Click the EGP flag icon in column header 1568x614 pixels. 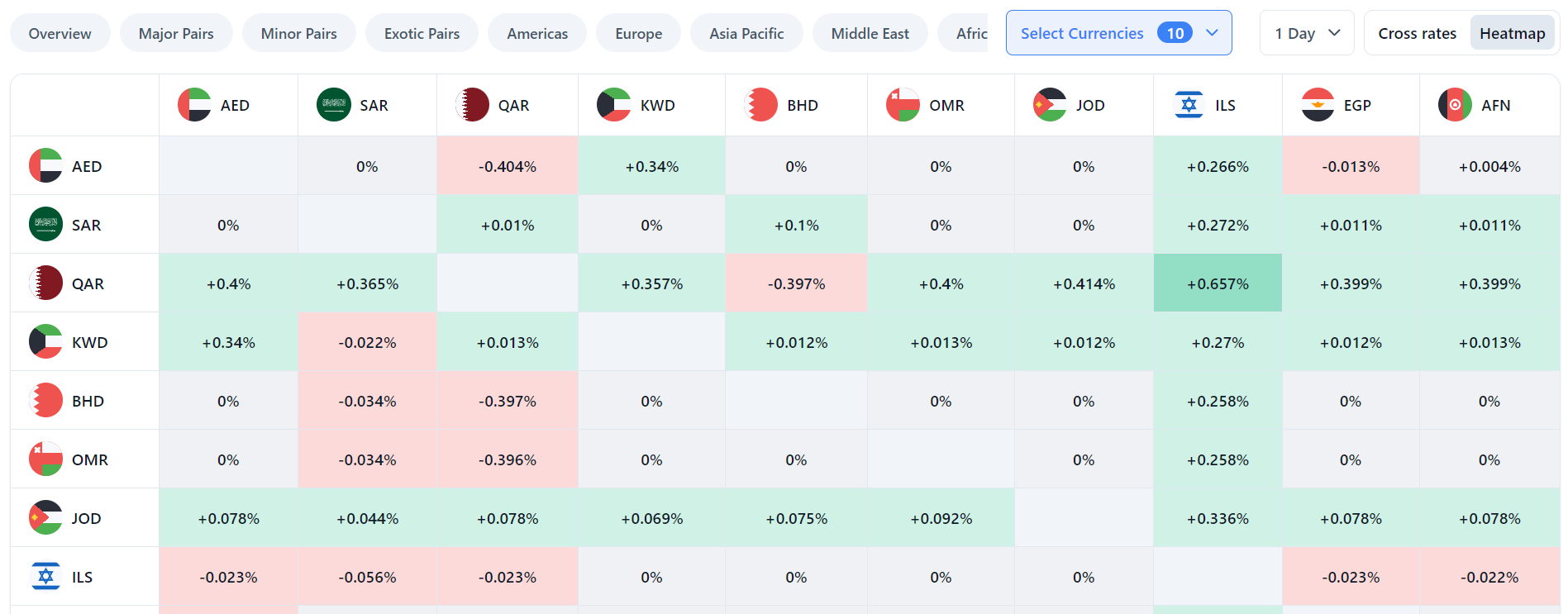point(1318,105)
